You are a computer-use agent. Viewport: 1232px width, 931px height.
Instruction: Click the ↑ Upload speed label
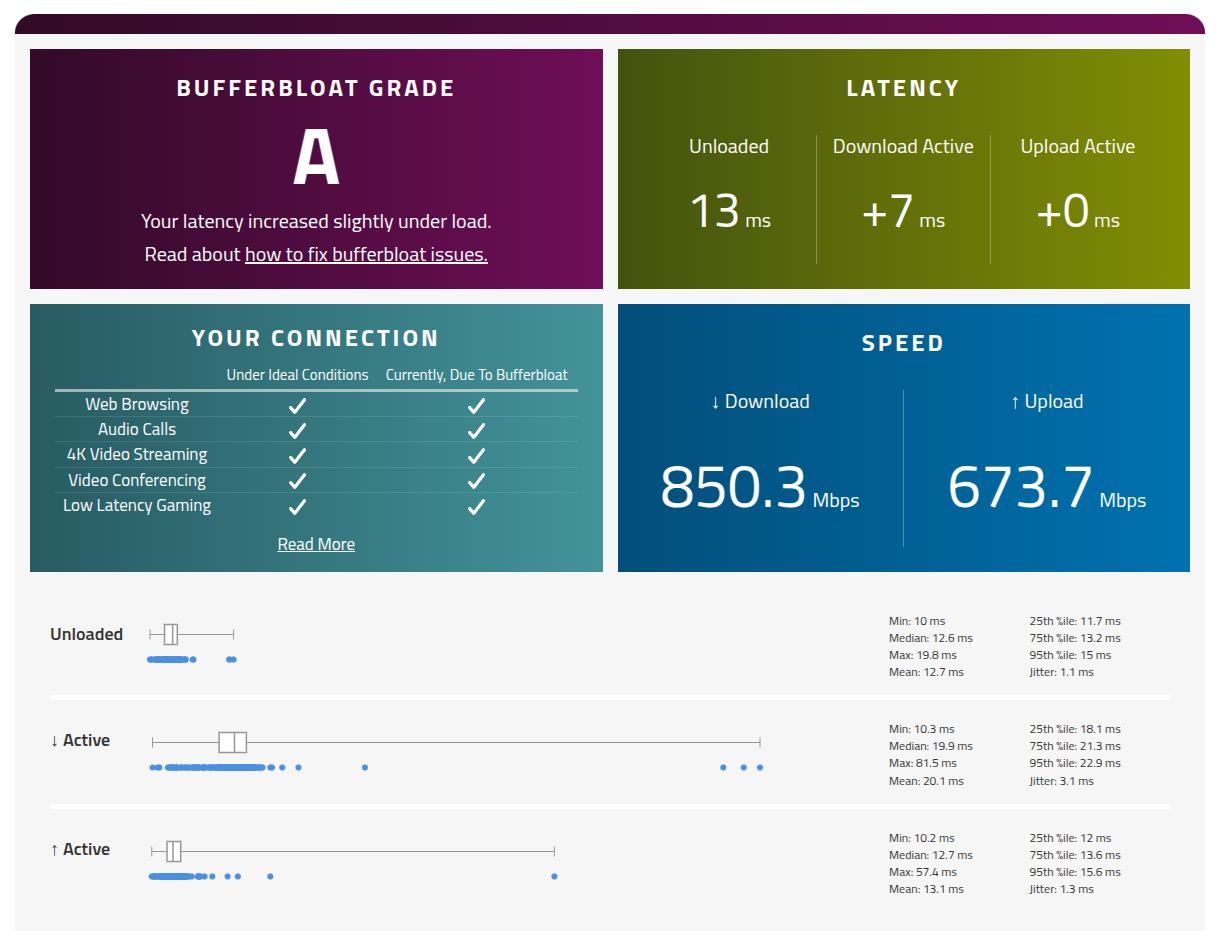tap(1047, 401)
